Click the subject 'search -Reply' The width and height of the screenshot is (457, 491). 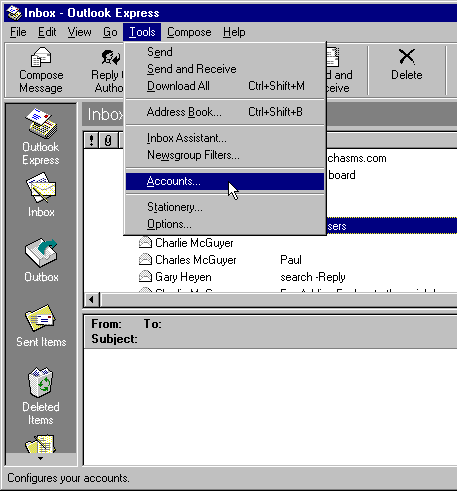tap(313, 277)
